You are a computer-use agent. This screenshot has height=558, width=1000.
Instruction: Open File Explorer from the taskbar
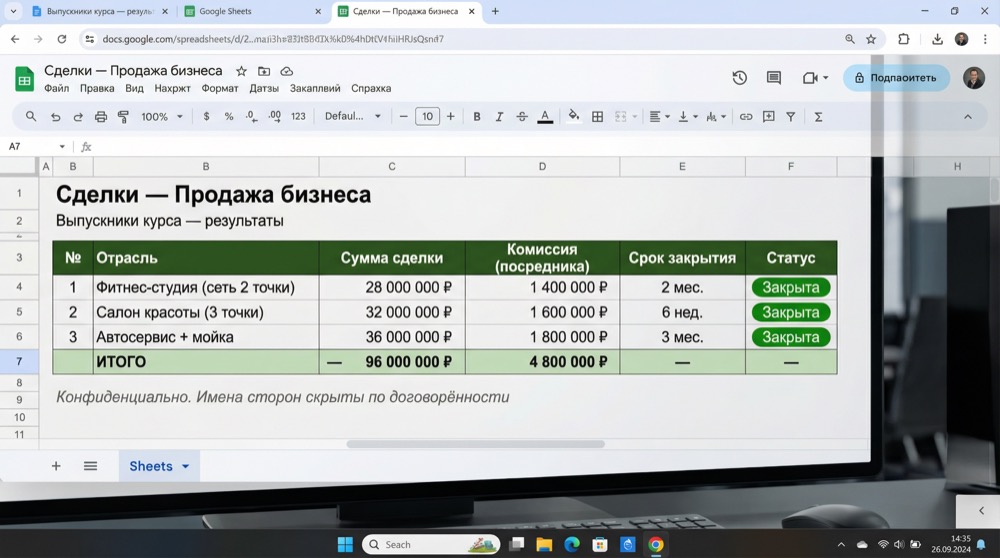544,545
